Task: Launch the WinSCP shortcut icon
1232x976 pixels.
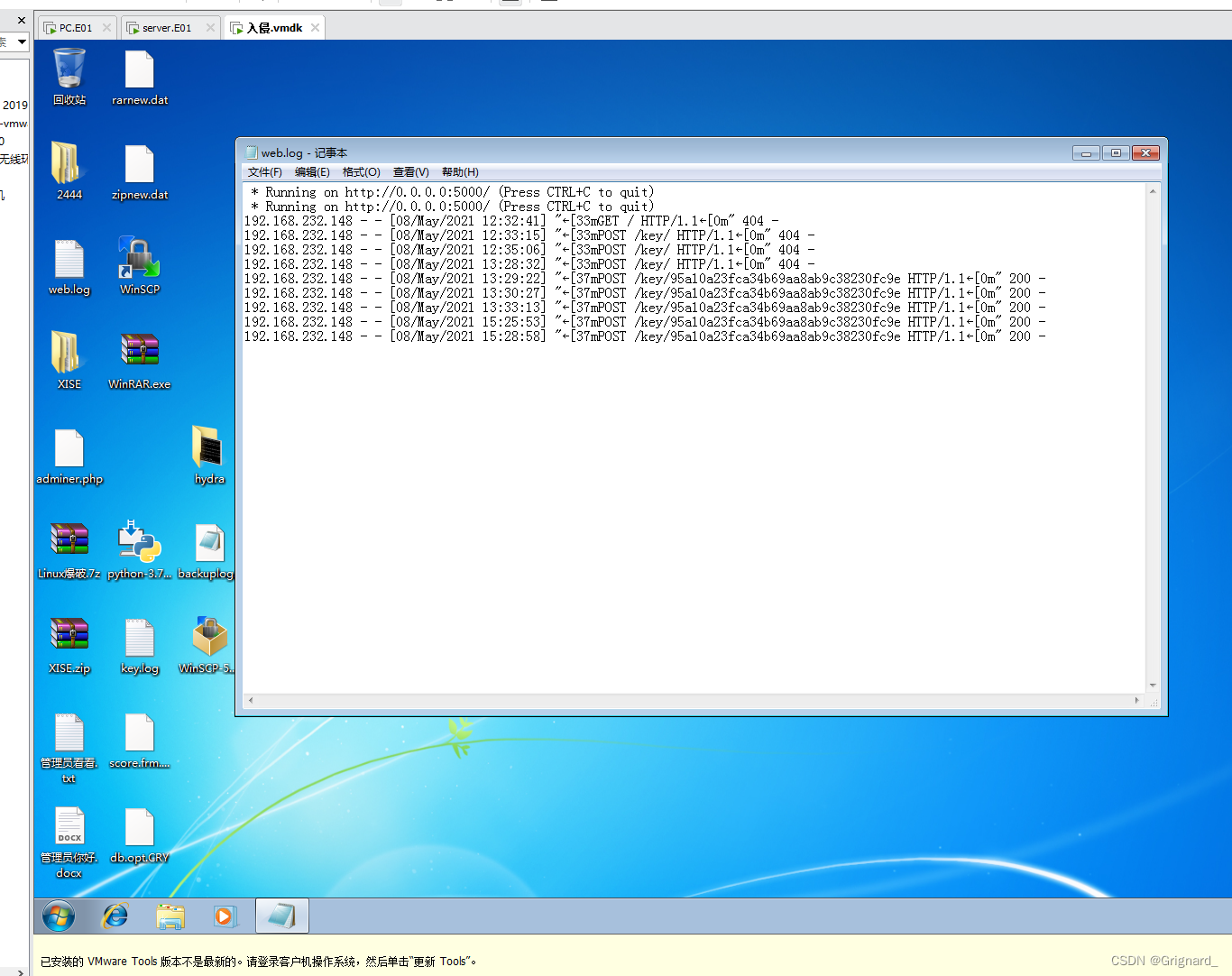Action: point(140,266)
